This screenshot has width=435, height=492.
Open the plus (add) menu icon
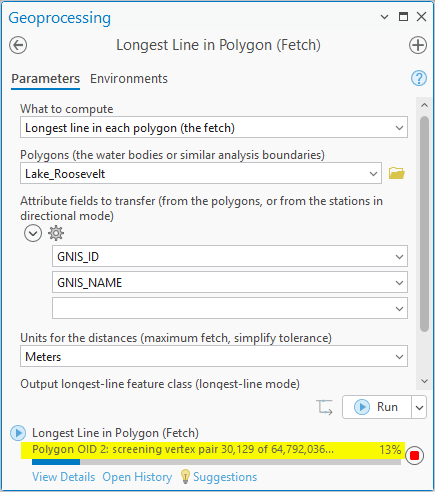click(418, 45)
